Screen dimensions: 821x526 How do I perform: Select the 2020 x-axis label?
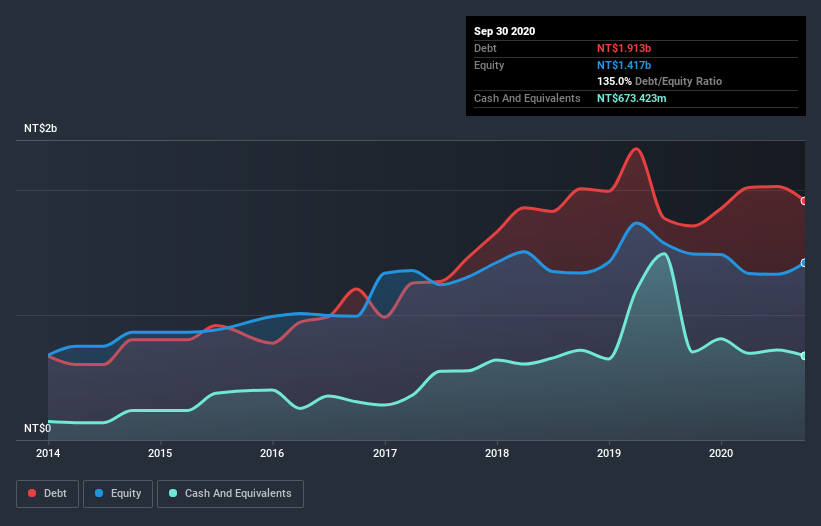721,453
